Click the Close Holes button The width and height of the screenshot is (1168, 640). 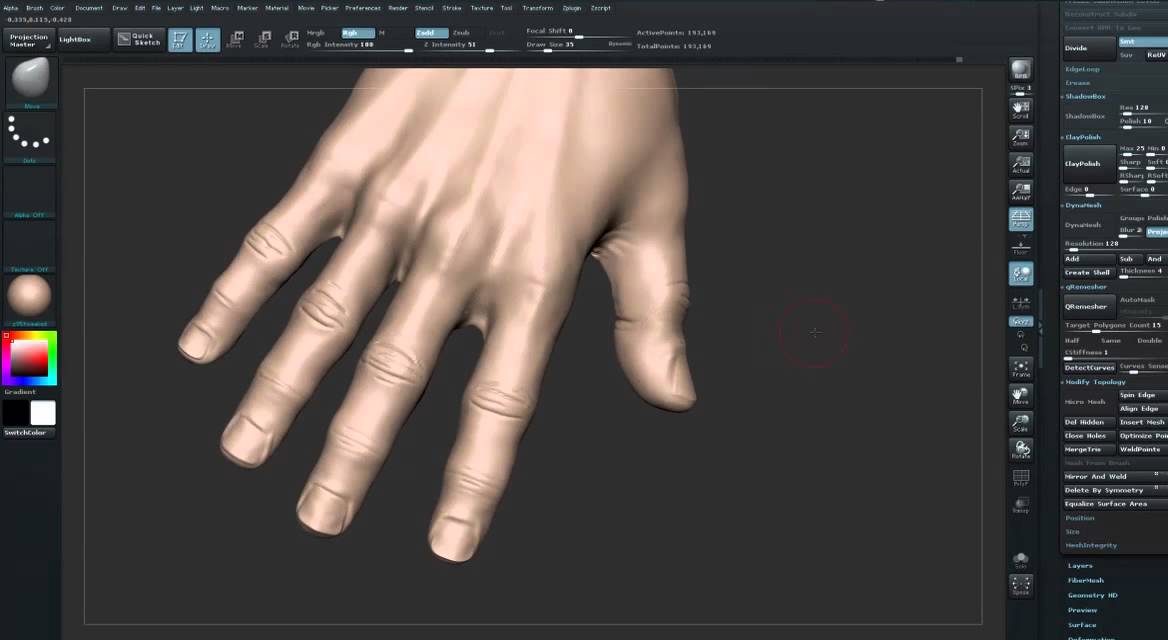[x=1089, y=436]
